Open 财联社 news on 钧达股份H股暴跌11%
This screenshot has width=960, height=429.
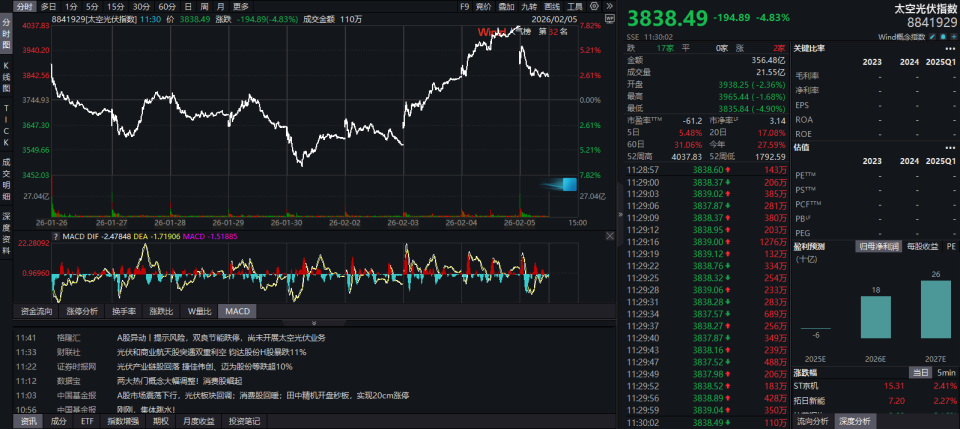(x=211, y=353)
